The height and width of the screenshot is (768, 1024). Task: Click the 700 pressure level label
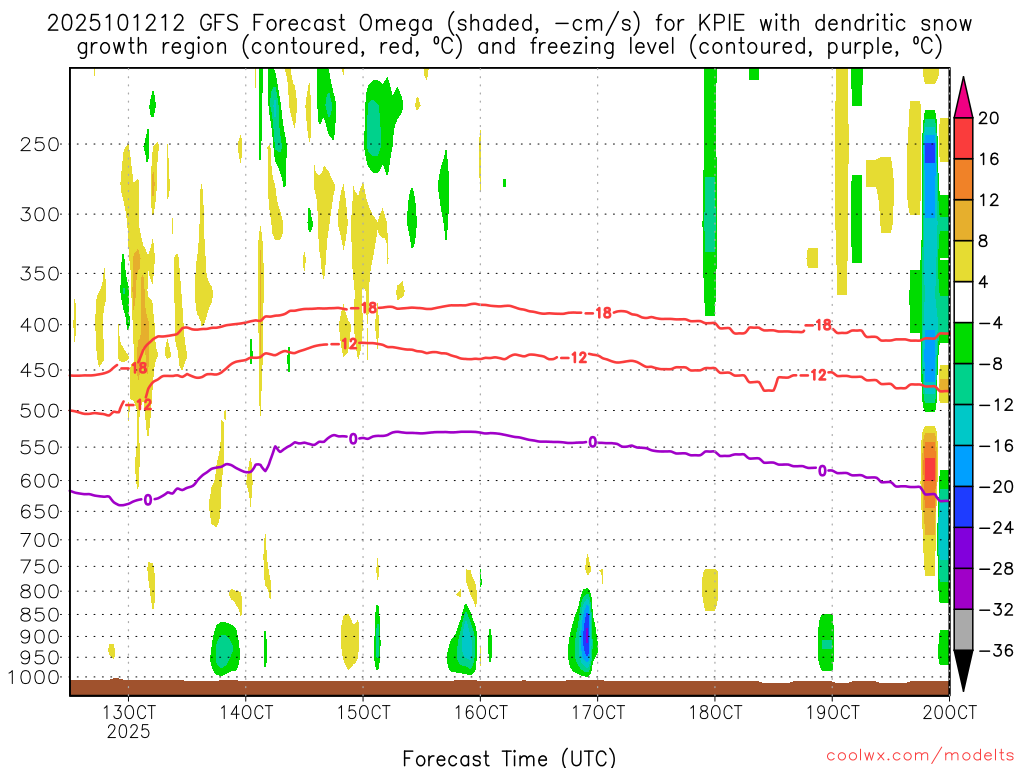tap(40, 540)
